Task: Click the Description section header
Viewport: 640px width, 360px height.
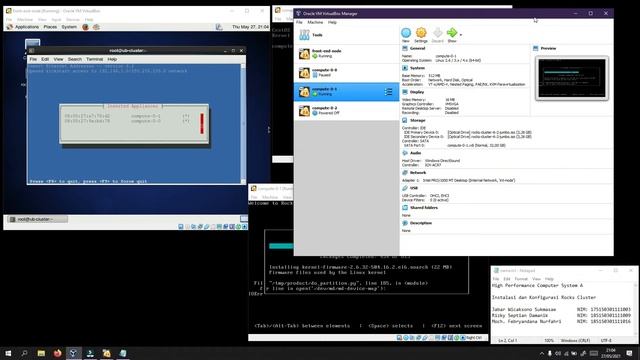Action: pos(420,223)
